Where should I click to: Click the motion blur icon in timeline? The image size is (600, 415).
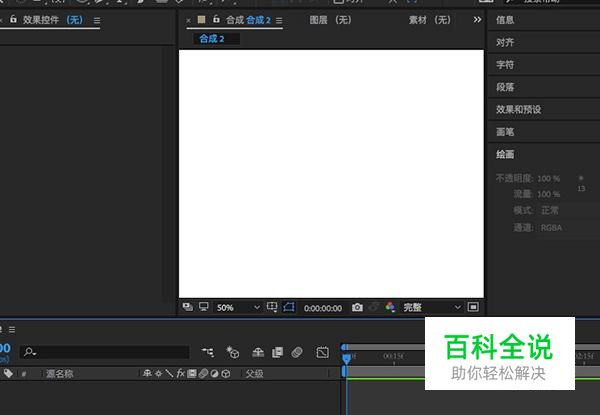click(x=297, y=352)
